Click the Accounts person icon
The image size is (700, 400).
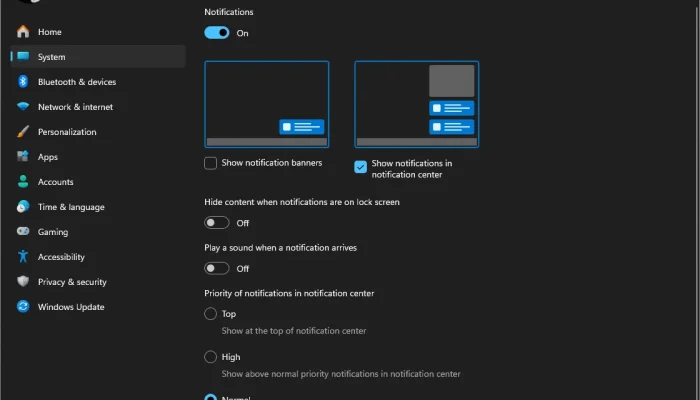click(23, 182)
